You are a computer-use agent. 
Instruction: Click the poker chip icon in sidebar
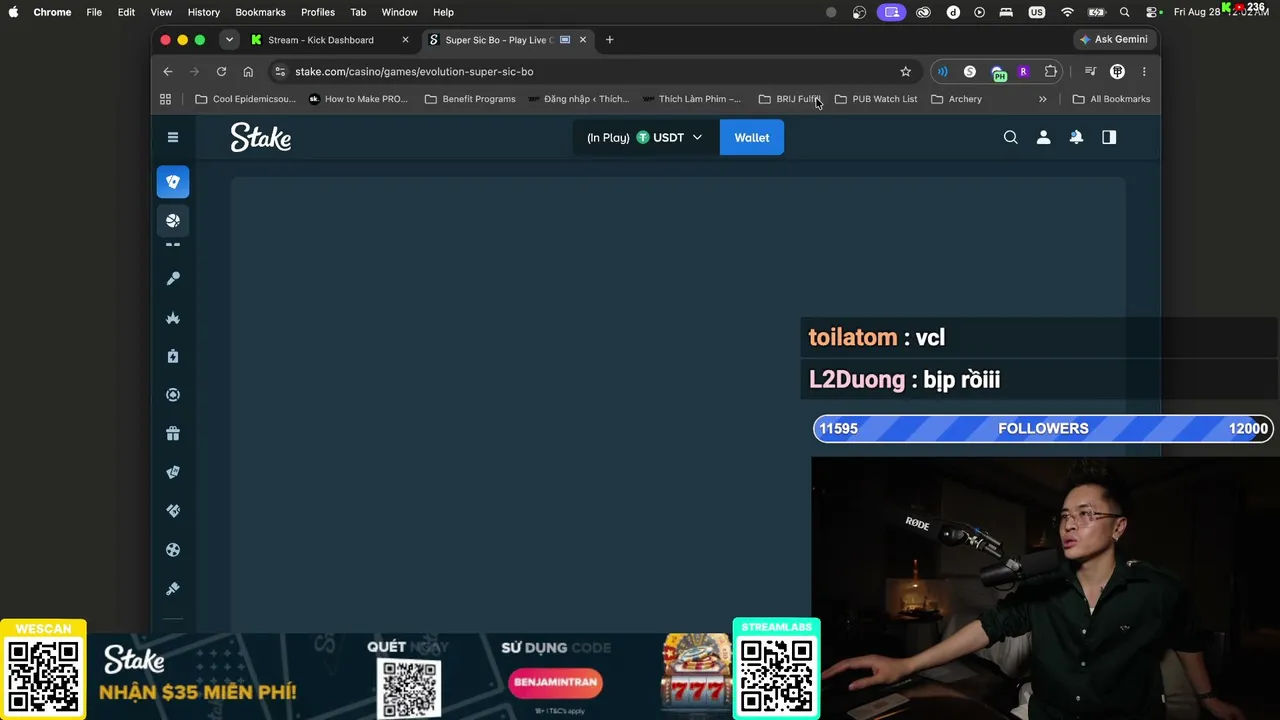tap(173, 395)
